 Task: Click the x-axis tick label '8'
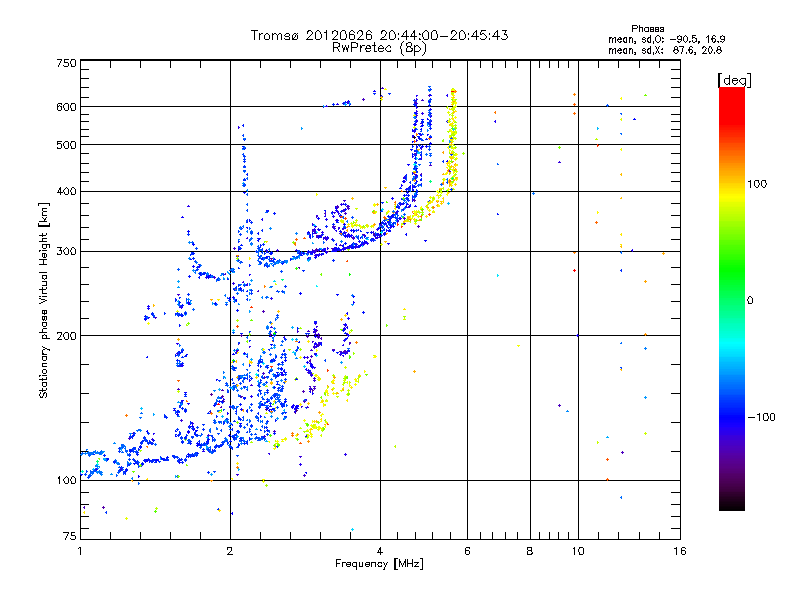(x=530, y=551)
